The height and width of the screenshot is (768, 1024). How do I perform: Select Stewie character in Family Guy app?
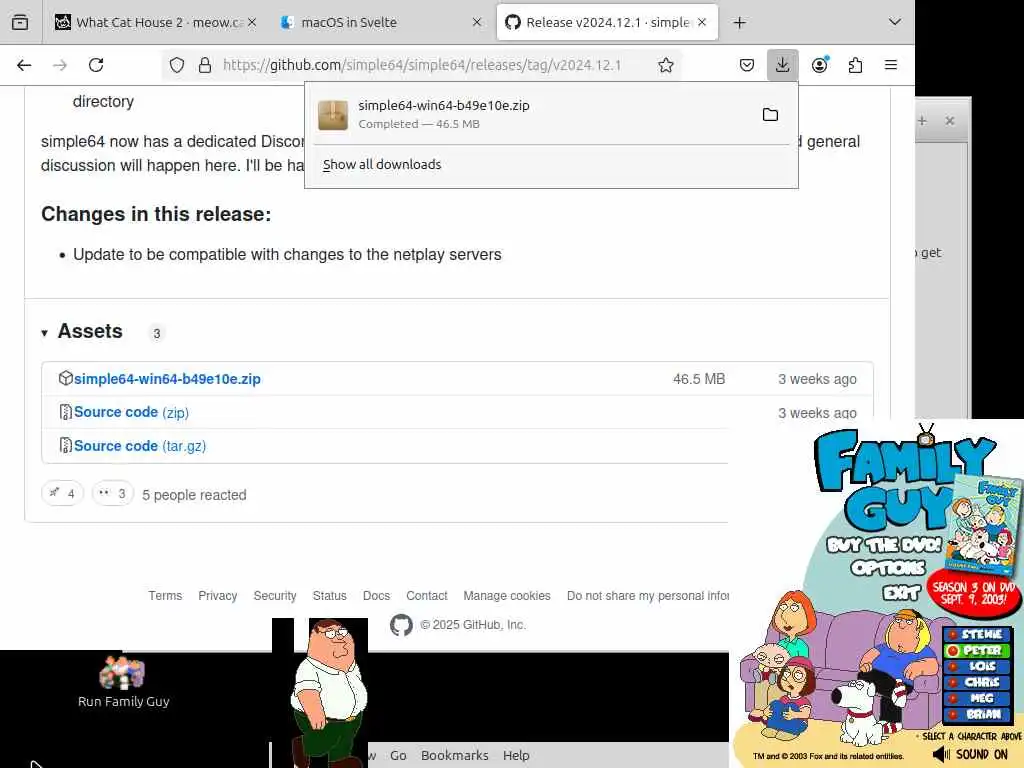click(976, 634)
